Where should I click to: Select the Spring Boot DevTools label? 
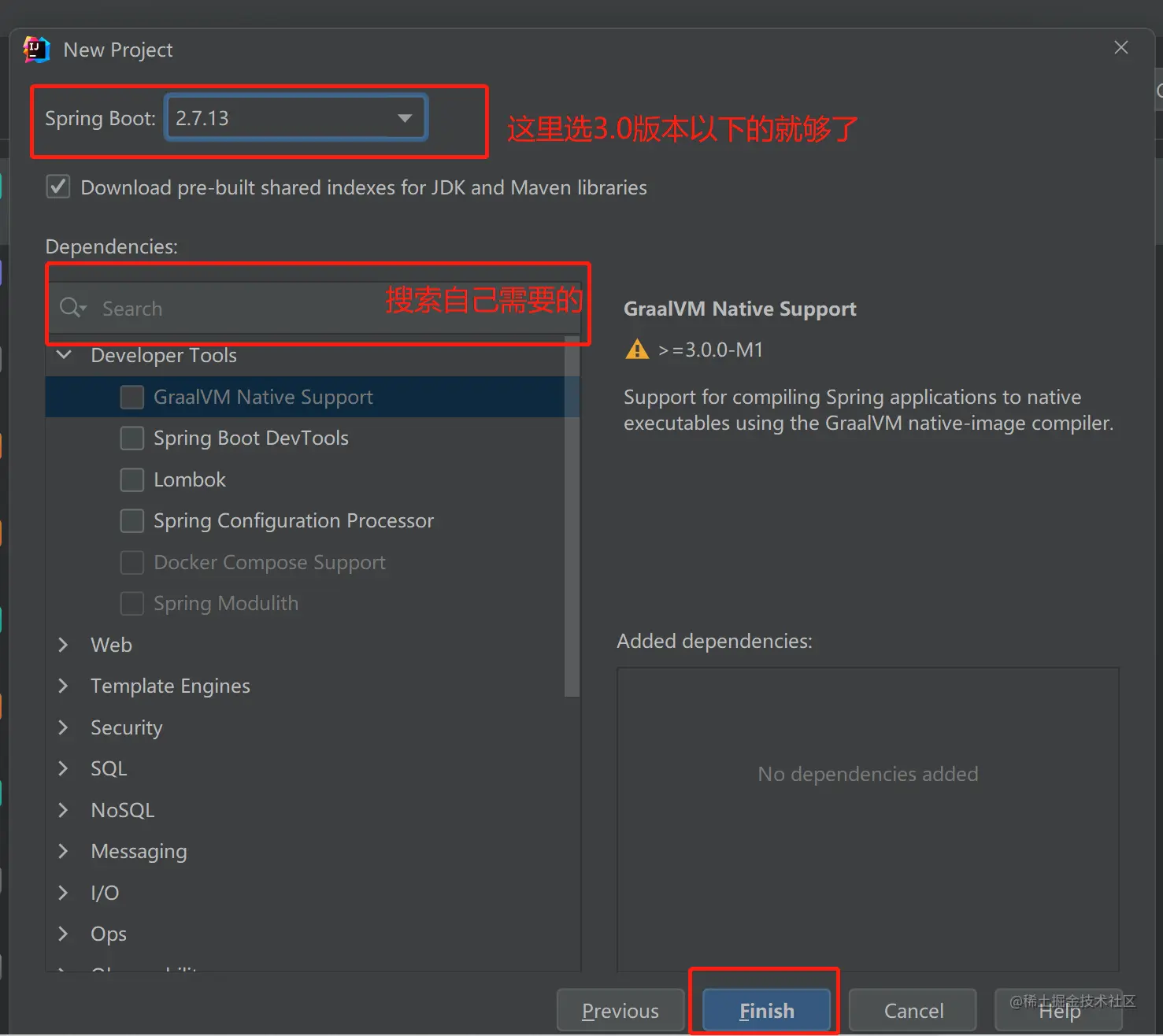point(251,438)
